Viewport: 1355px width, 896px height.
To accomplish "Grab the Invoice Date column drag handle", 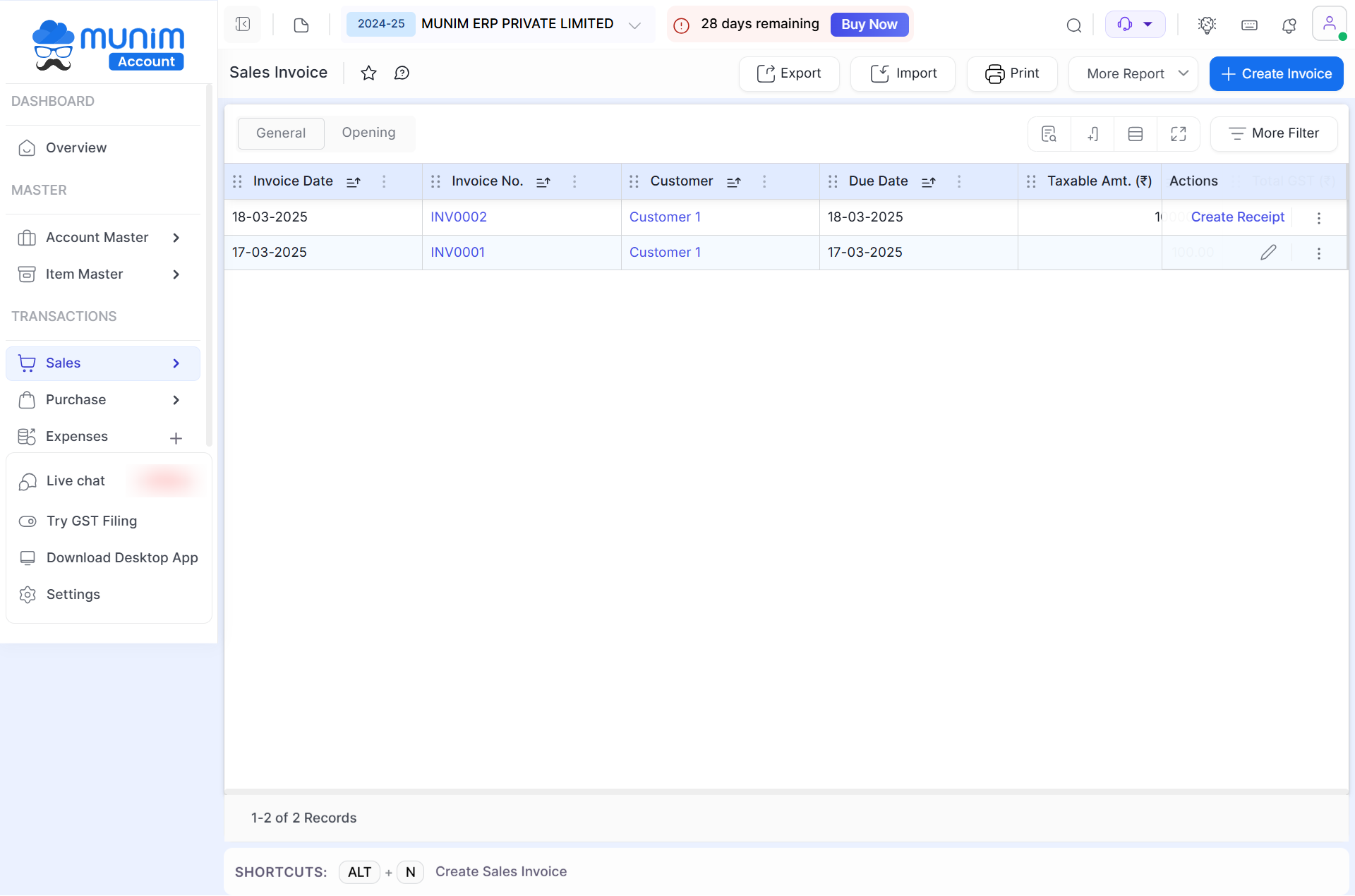I will 237,181.
